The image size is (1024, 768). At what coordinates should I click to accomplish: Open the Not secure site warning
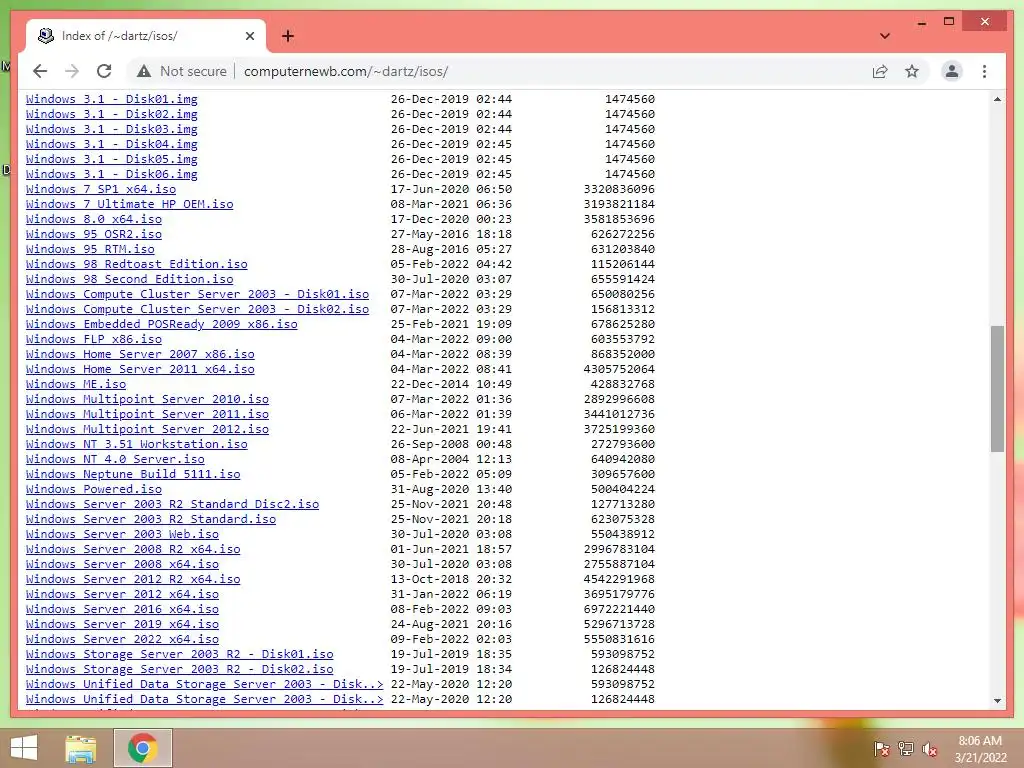[x=182, y=71]
